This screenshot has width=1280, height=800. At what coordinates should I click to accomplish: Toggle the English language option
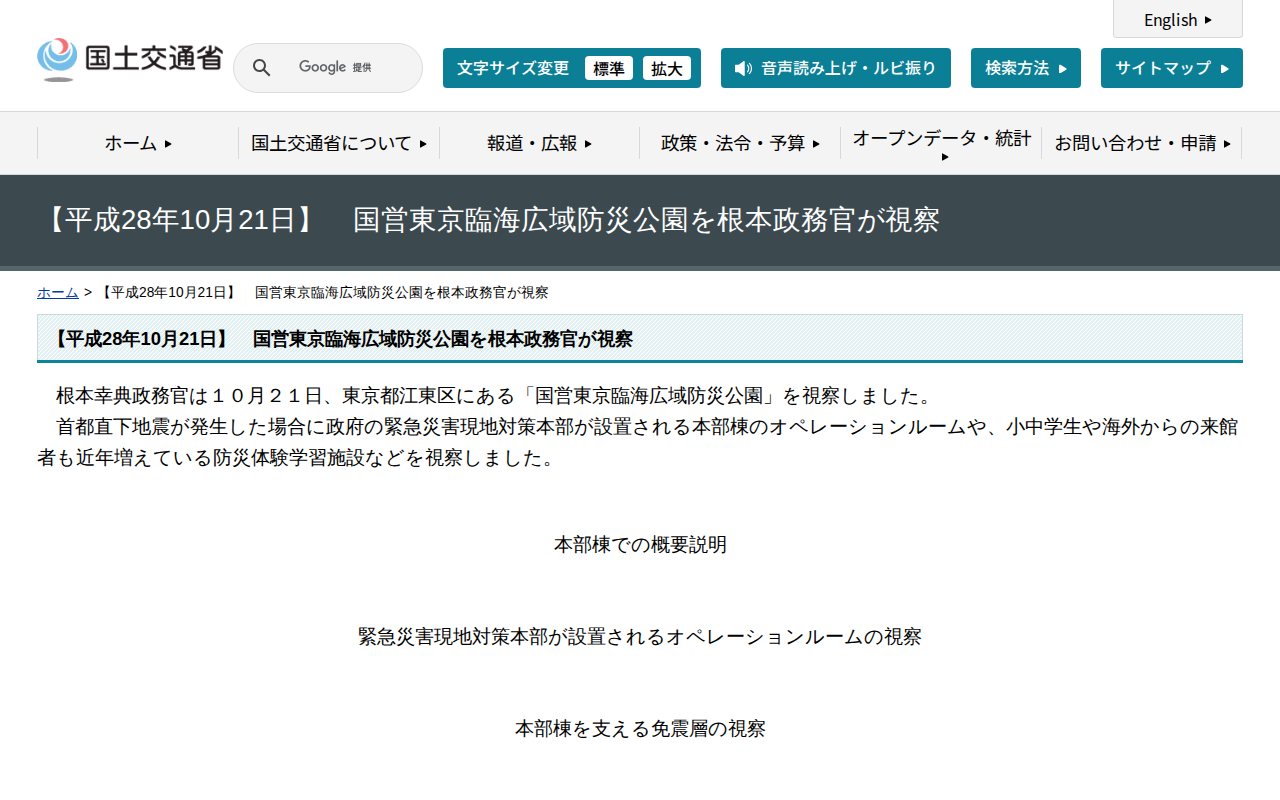coord(1177,19)
